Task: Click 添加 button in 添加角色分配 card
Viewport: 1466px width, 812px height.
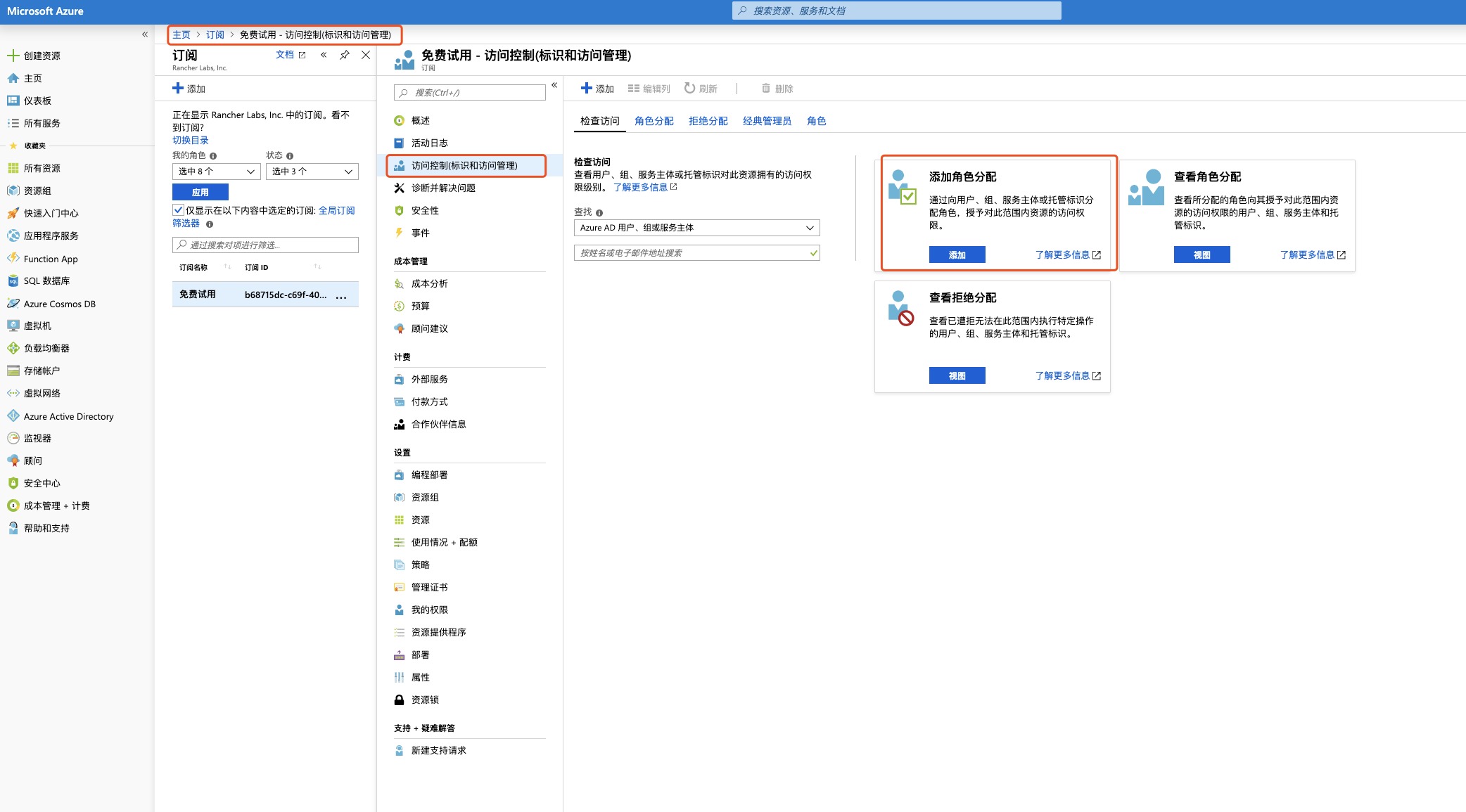Action: click(957, 254)
